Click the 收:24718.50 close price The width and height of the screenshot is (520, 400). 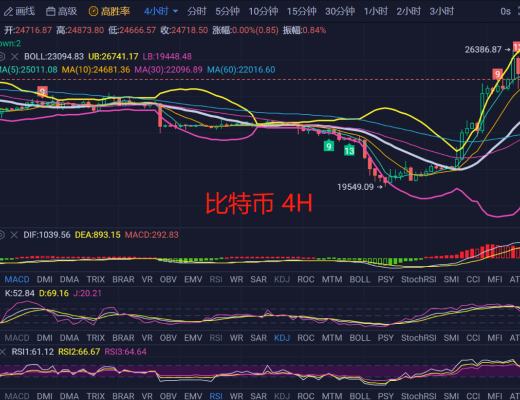click(x=184, y=30)
